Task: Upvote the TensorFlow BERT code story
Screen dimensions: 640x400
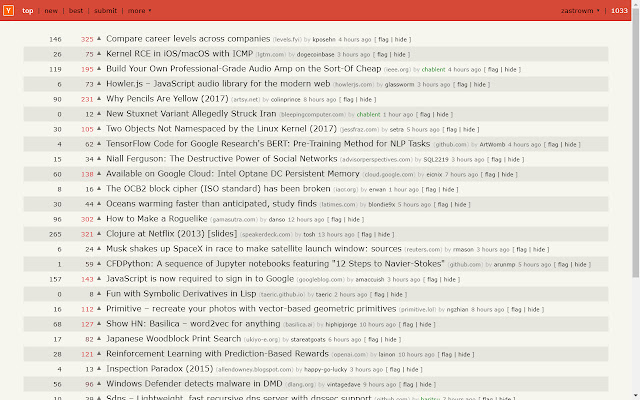Action: pos(99,143)
